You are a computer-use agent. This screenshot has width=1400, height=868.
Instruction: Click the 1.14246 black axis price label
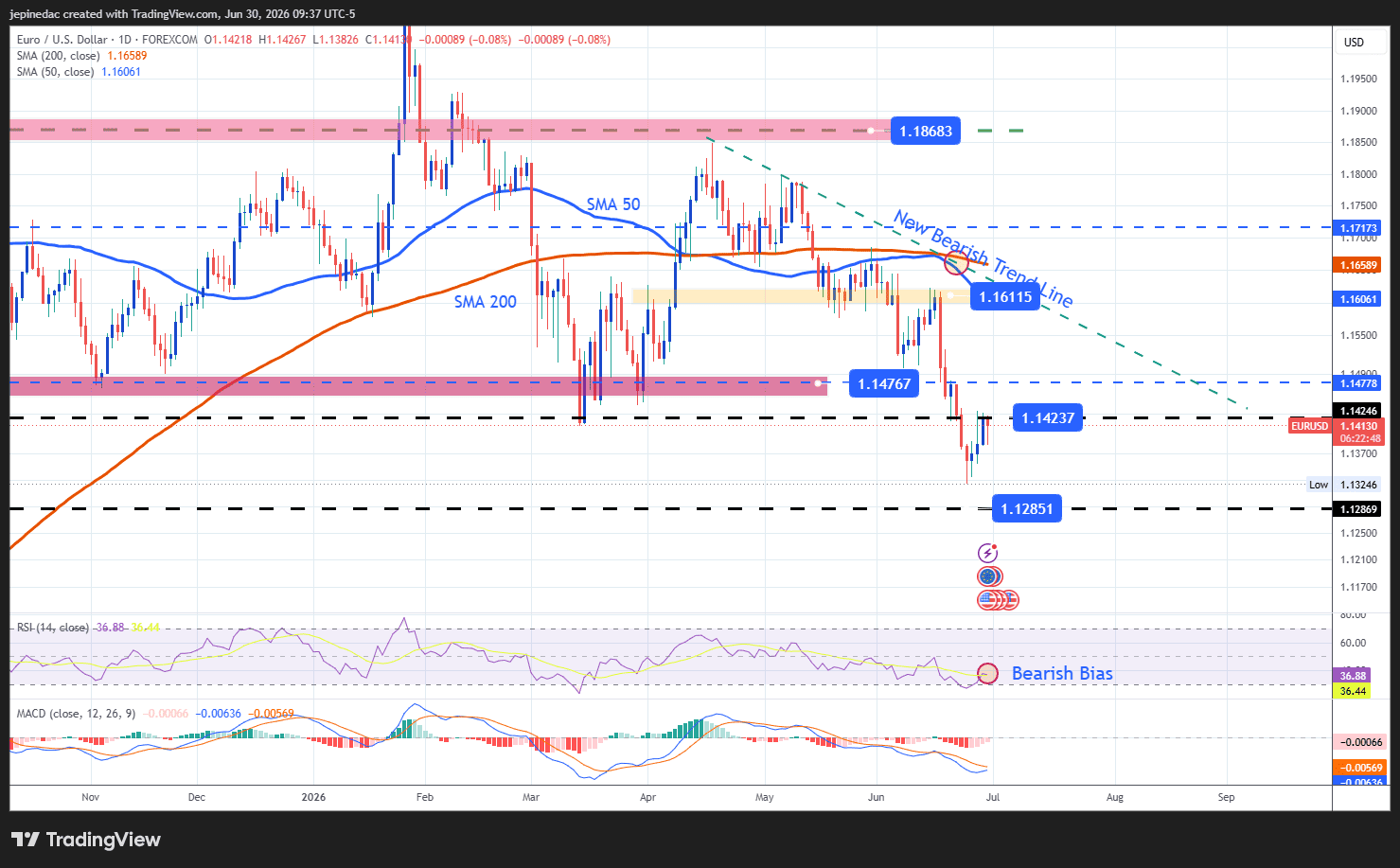[x=1358, y=411]
